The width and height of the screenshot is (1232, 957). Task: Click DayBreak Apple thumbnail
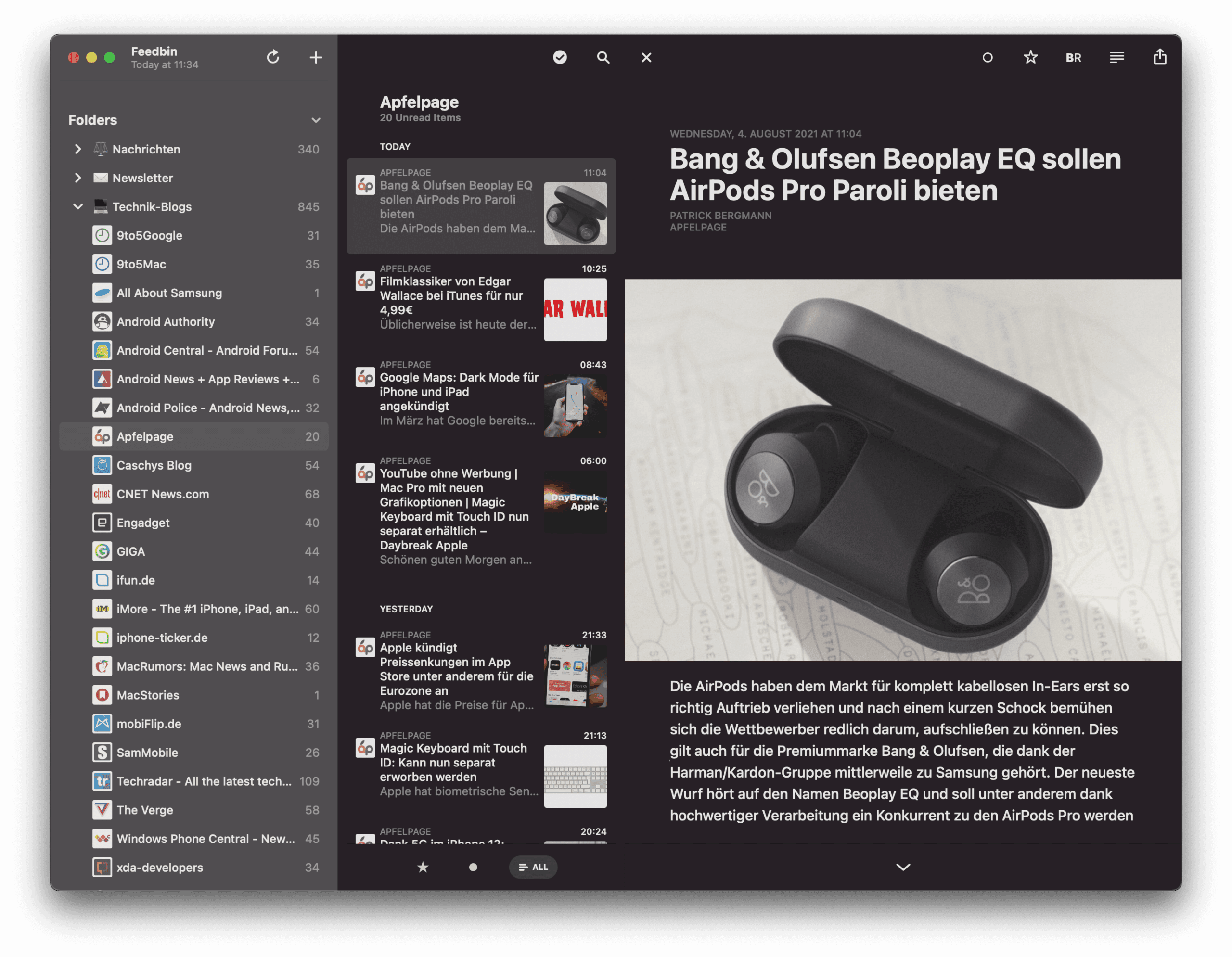pyautogui.click(x=576, y=501)
